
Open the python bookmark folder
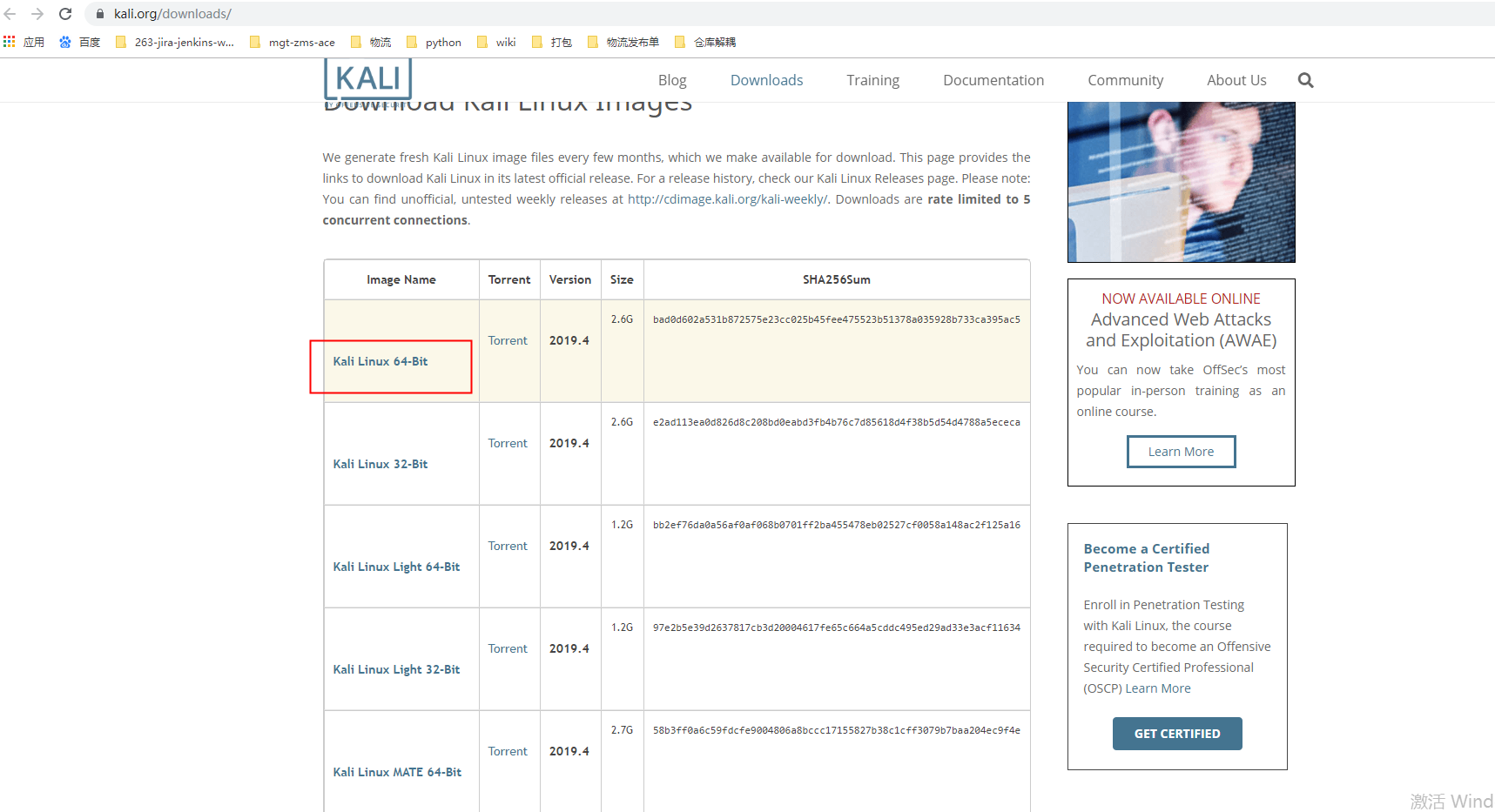point(434,42)
